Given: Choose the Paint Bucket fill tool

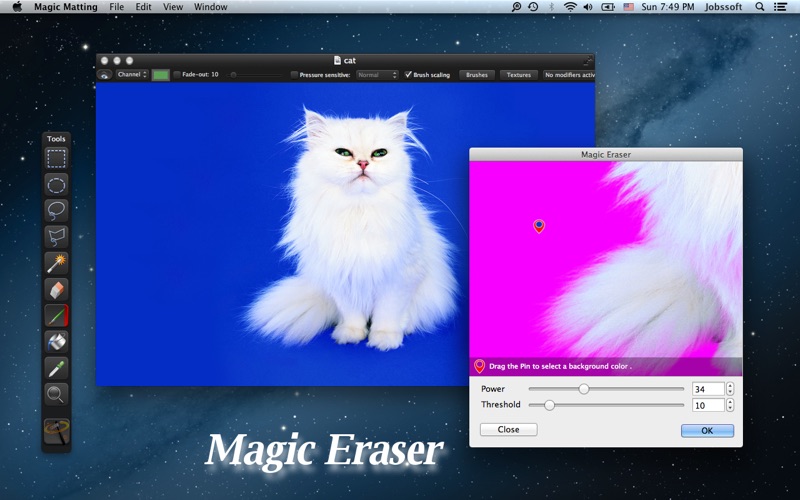Looking at the screenshot, I should pyautogui.click(x=57, y=342).
